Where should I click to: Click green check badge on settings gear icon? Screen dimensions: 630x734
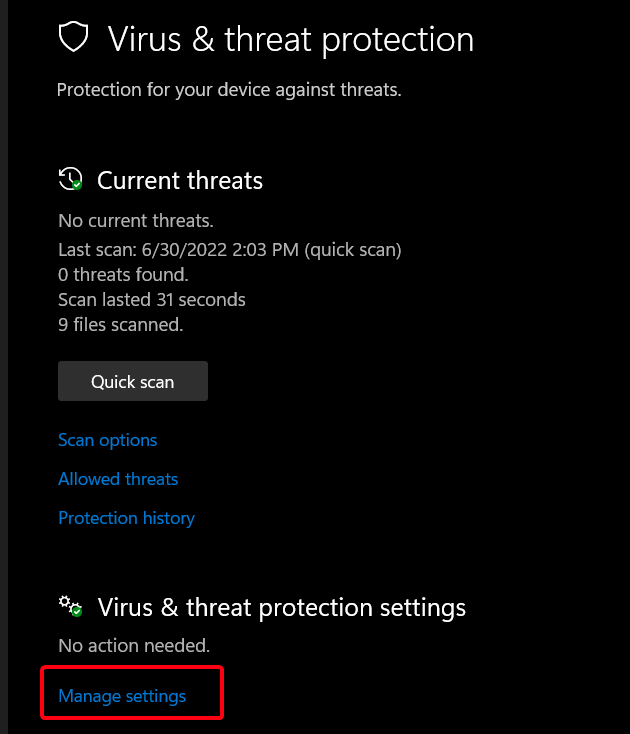coord(77,611)
